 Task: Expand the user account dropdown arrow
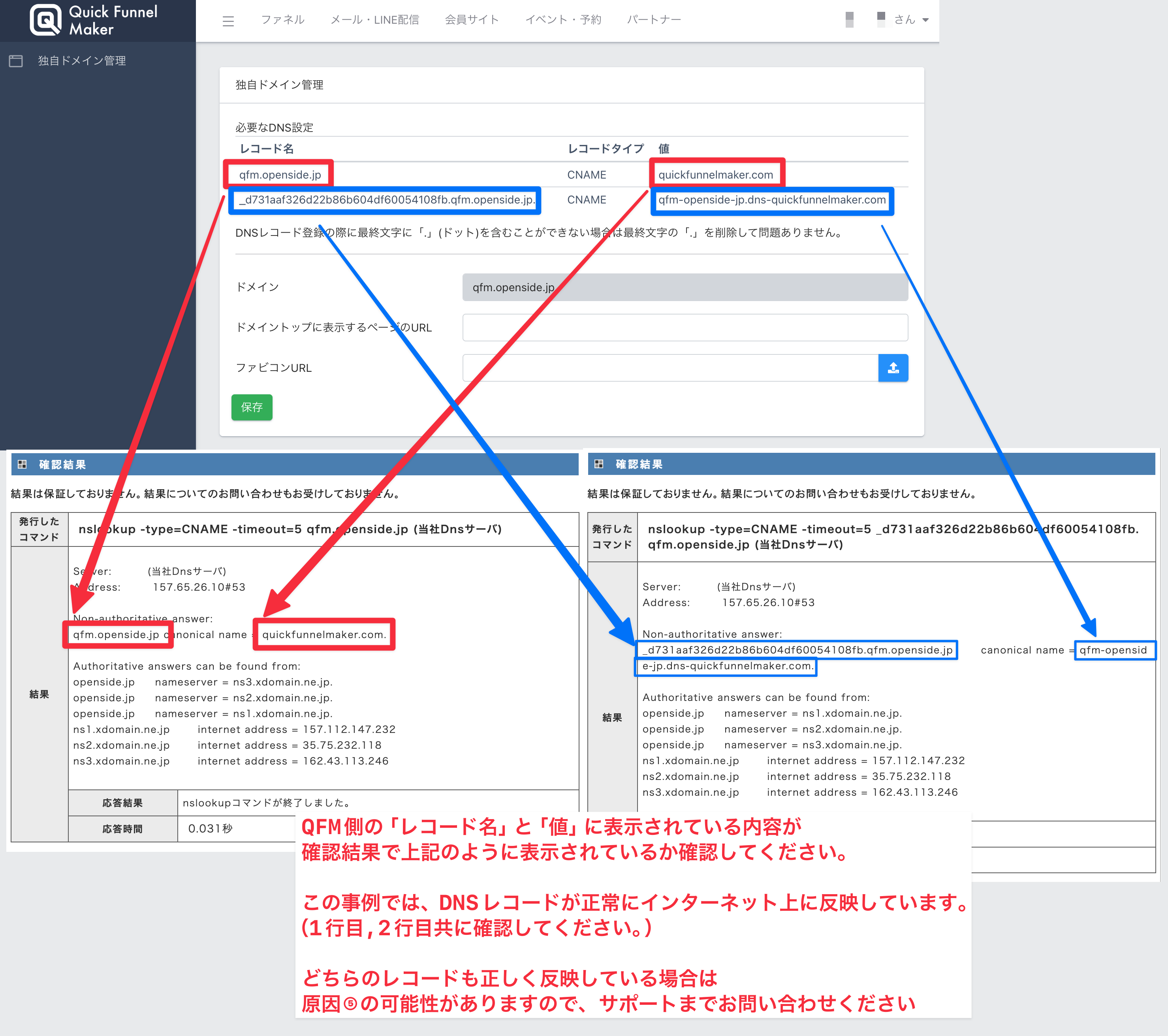(x=926, y=20)
